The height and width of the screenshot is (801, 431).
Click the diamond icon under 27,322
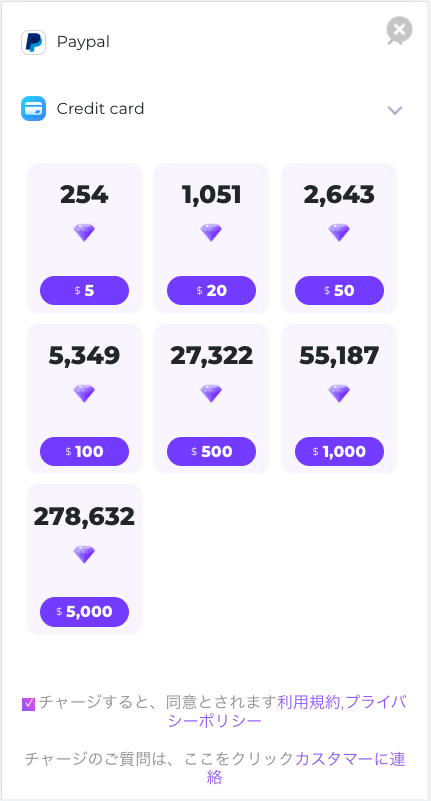211,393
